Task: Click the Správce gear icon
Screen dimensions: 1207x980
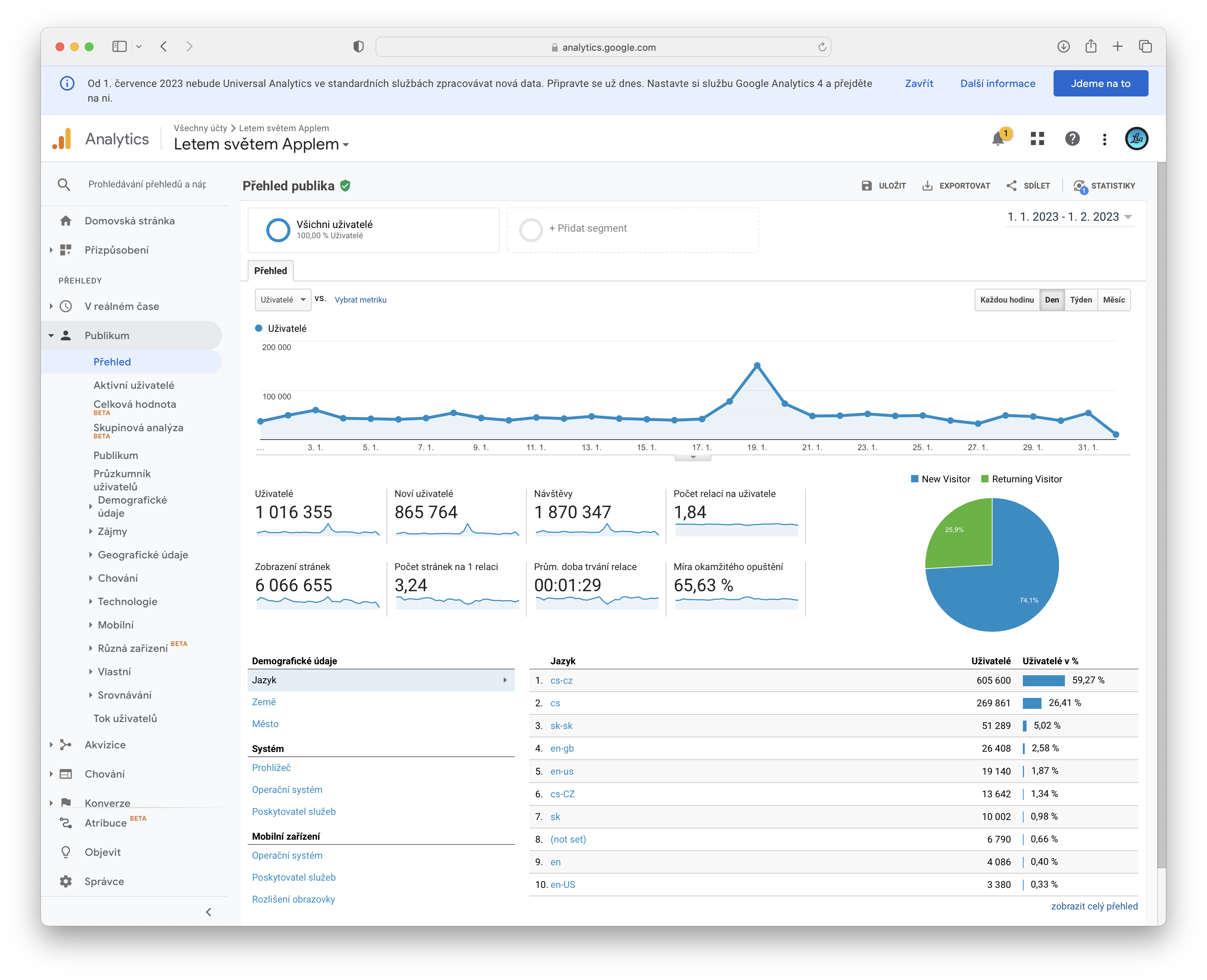Action: [66, 881]
